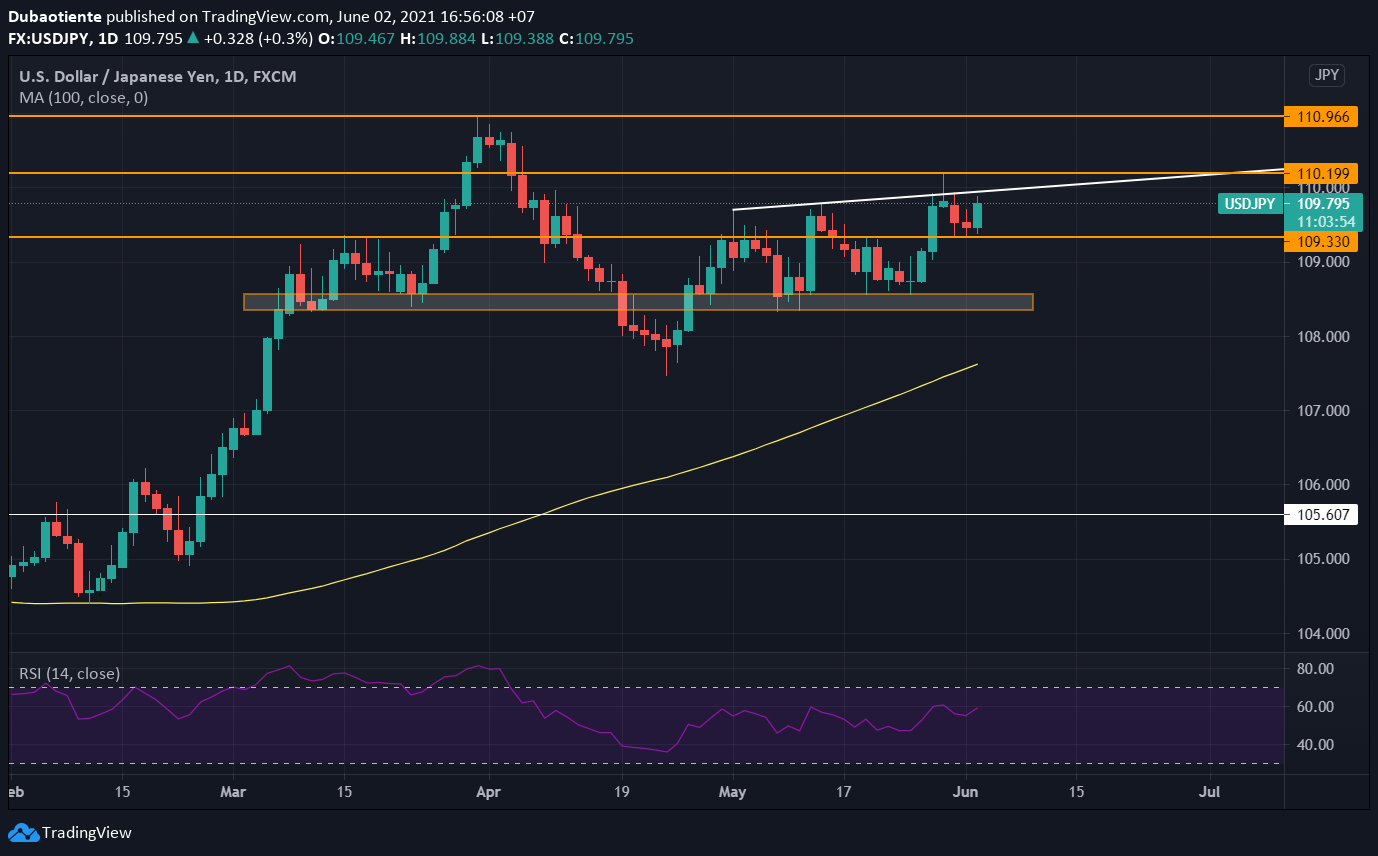Viewport: 1378px width, 856px height.
Task: Click the May label on time axis
Action: 733,791
